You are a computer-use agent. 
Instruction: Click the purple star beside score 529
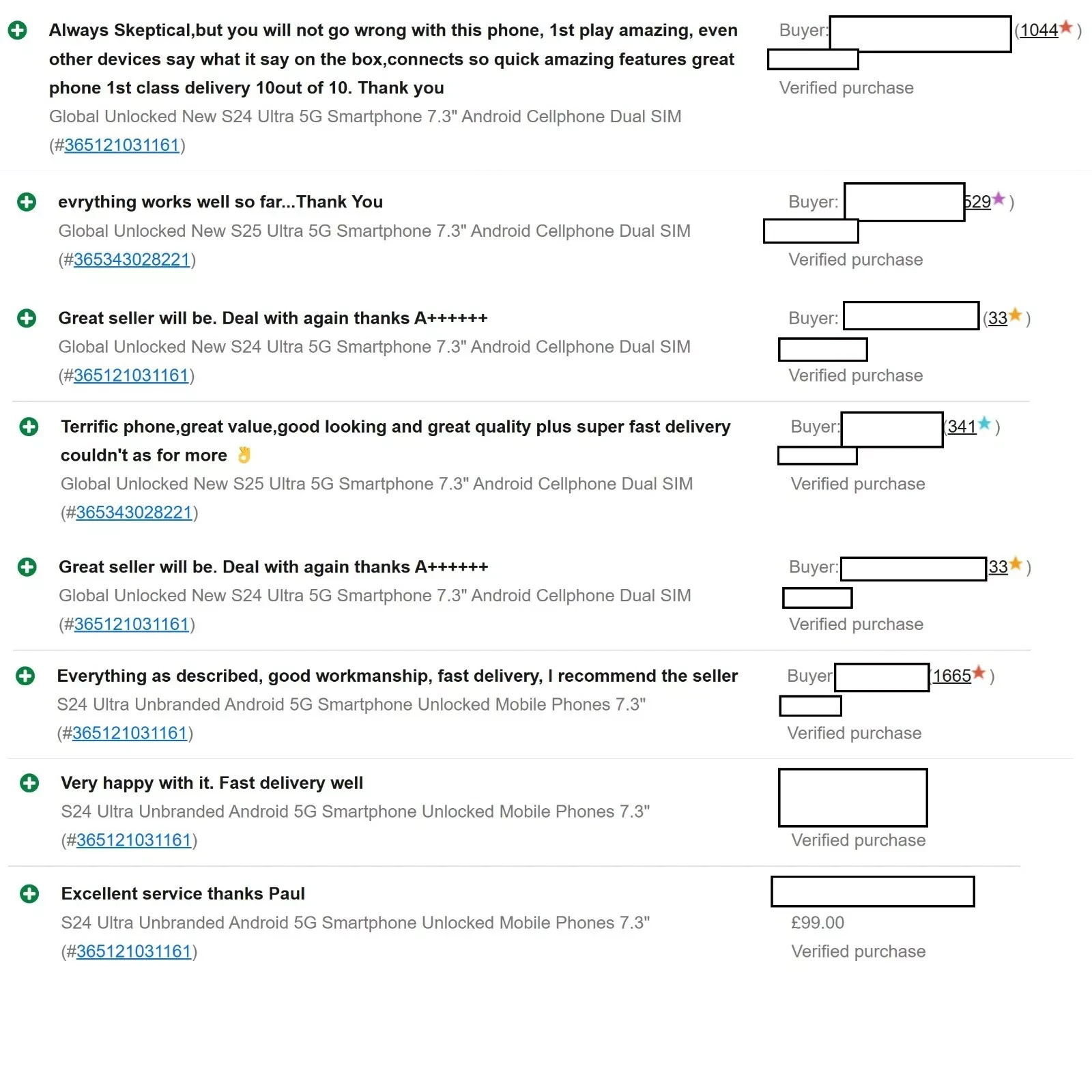click(998, 200)
